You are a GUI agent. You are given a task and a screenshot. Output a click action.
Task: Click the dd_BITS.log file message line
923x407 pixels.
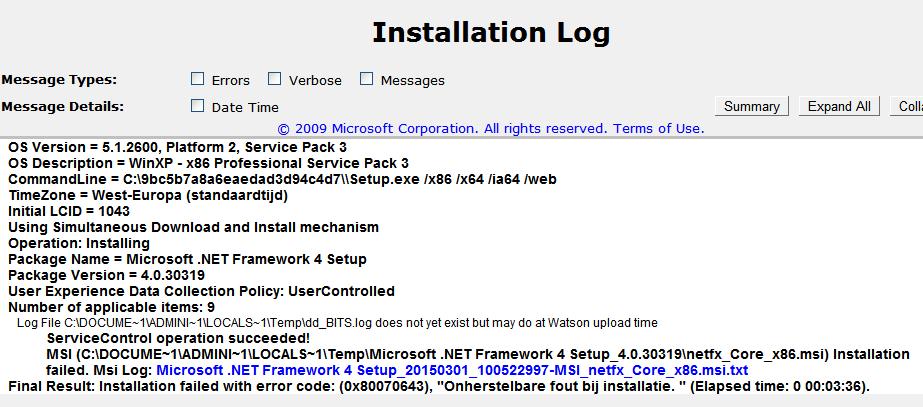(337, 323)
